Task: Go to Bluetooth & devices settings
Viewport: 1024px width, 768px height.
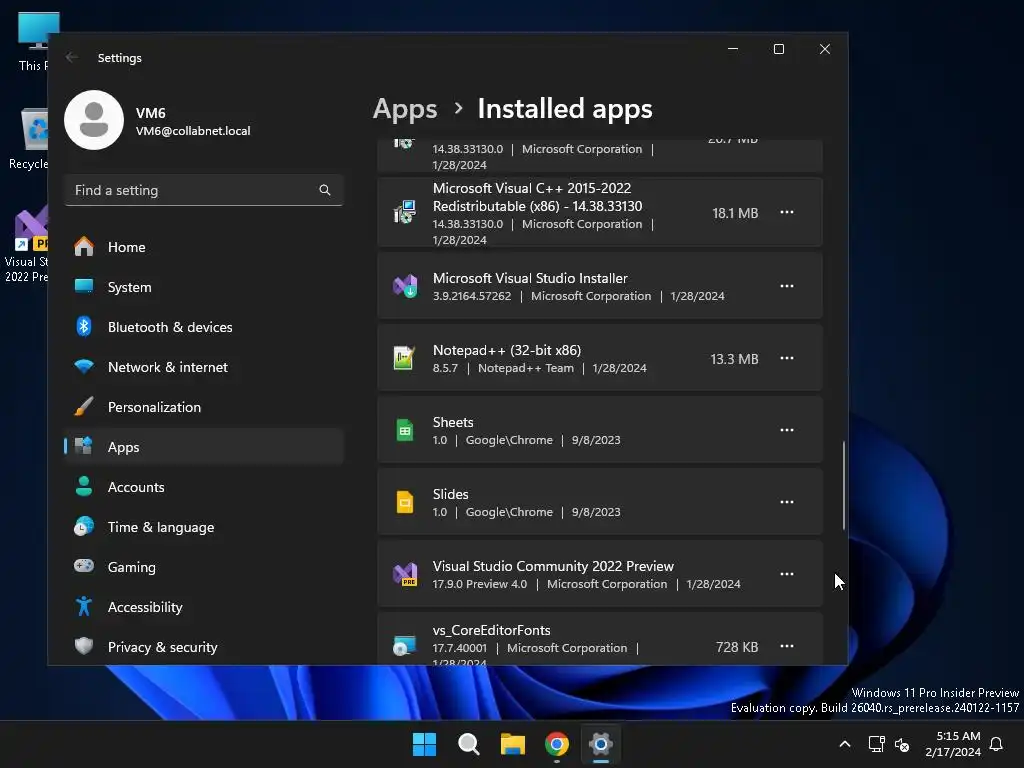Action: 204,327
